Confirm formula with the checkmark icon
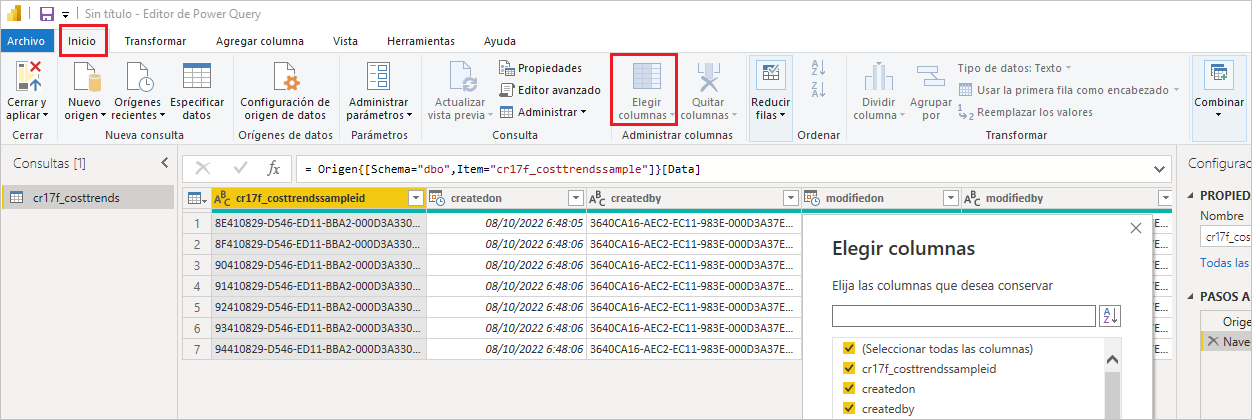 coord(240,168)
